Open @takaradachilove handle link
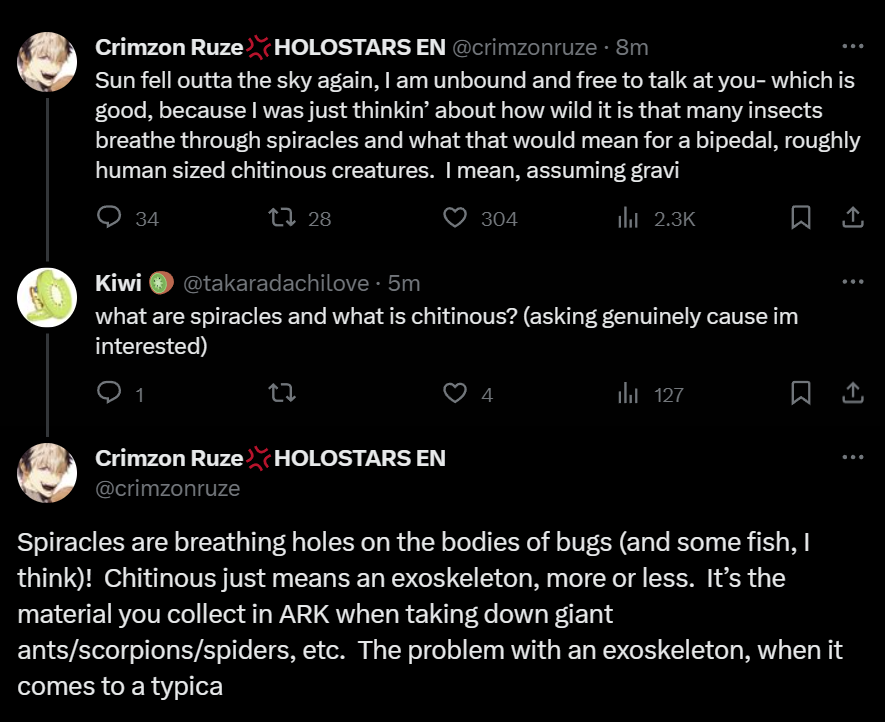 click(275, 284)
